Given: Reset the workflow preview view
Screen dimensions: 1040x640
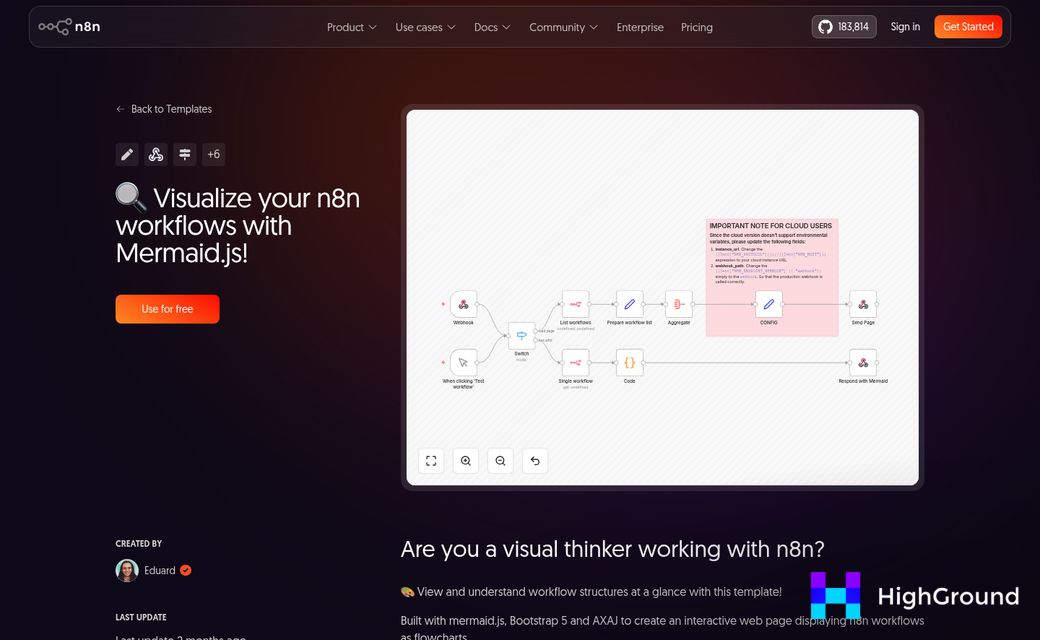Looking at the screenshot, I should tap(534, 460).
